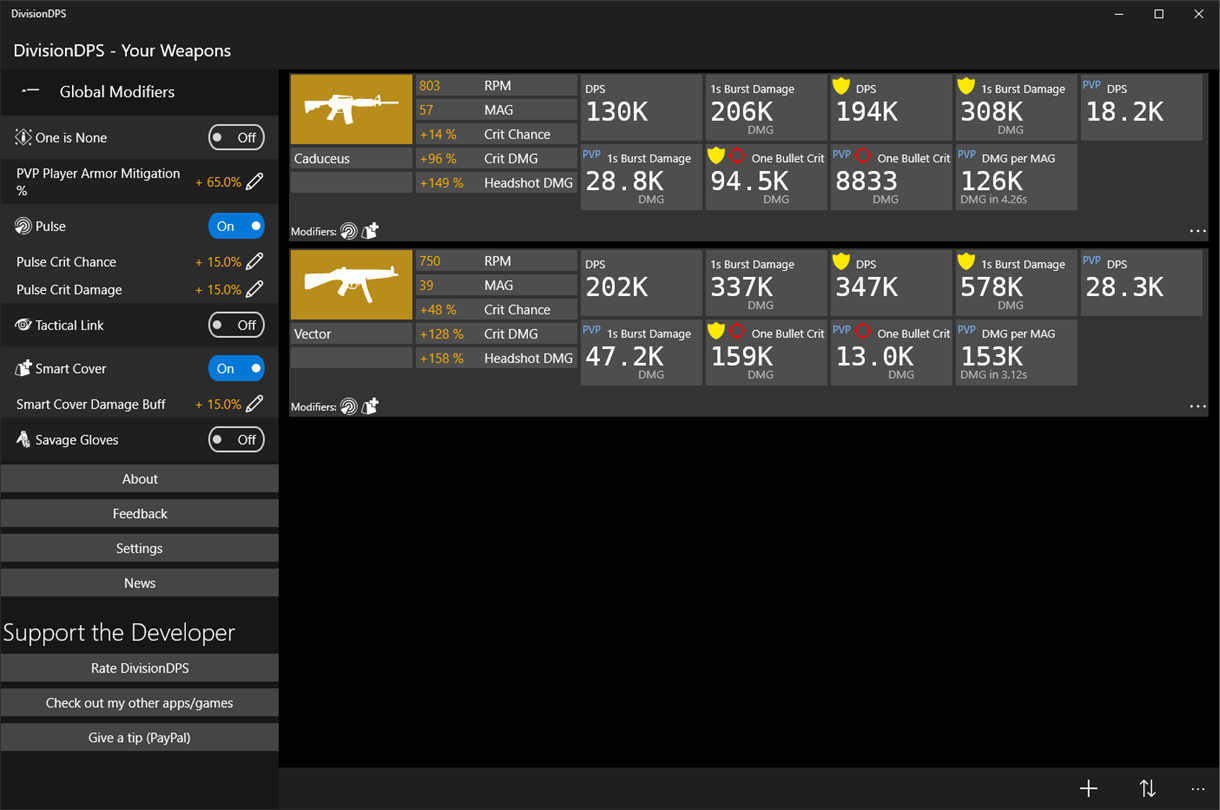The image size is (1220, 810).
Task: Open the News page
Action: tap(140, 583)
